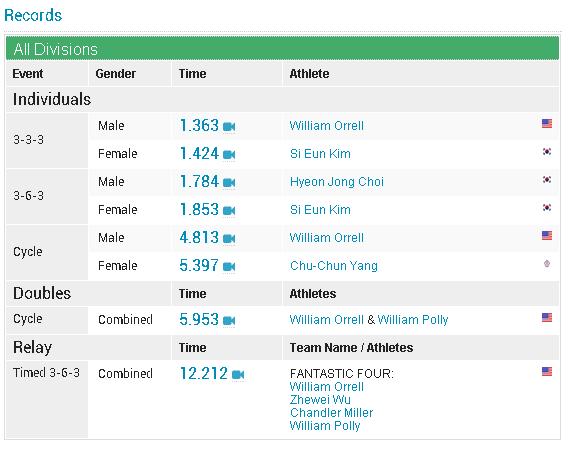Screen dimensions: 569x450
Task: Click the Records heading
Action: pos(33,15)
